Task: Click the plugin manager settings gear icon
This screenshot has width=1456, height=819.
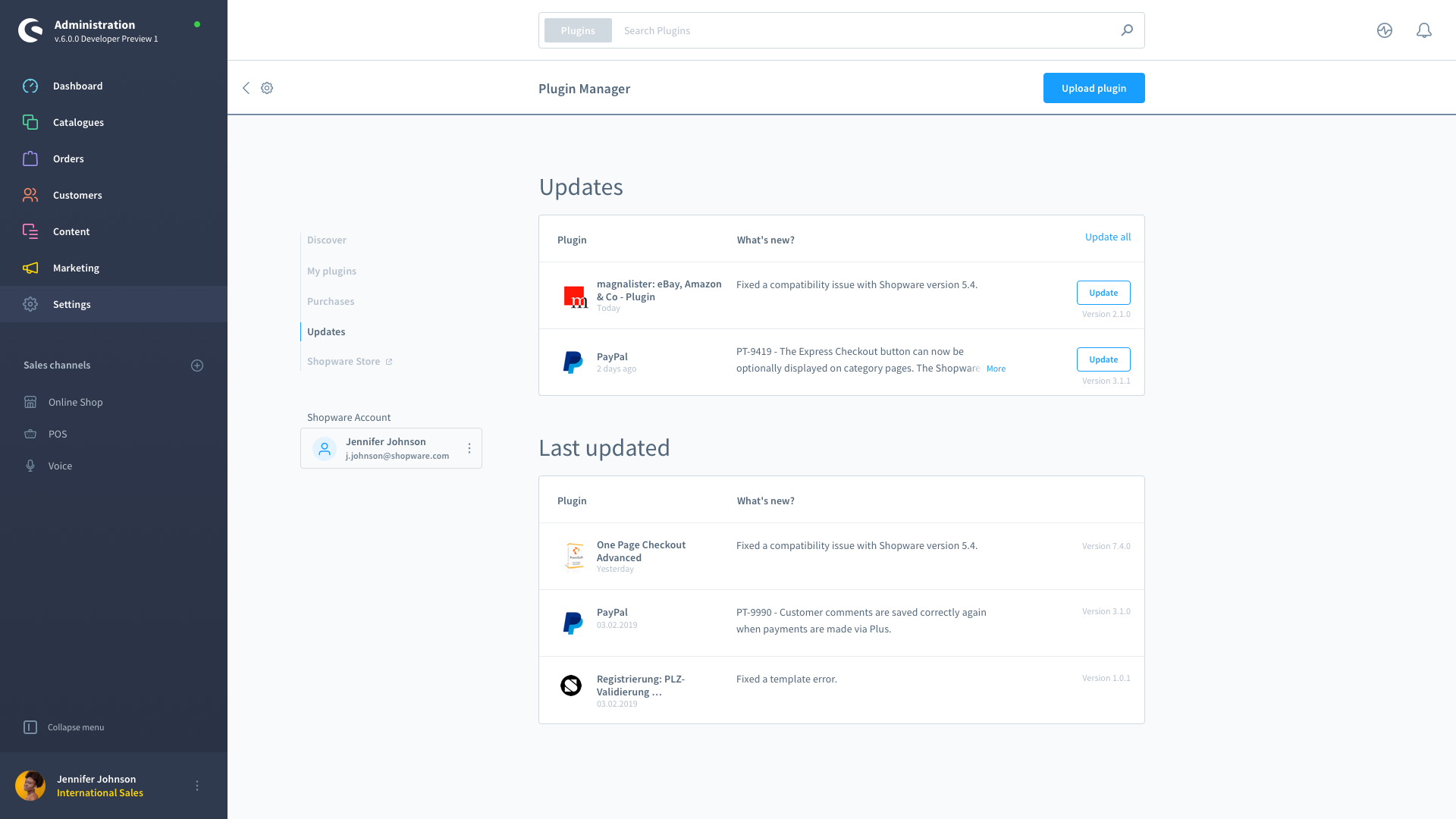Action: tap(267, 88)
